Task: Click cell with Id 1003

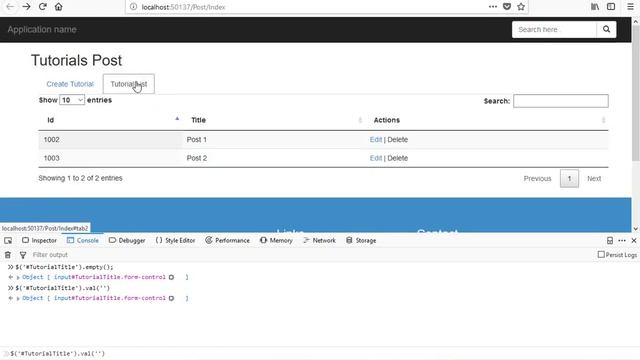Action: (110, 158)
